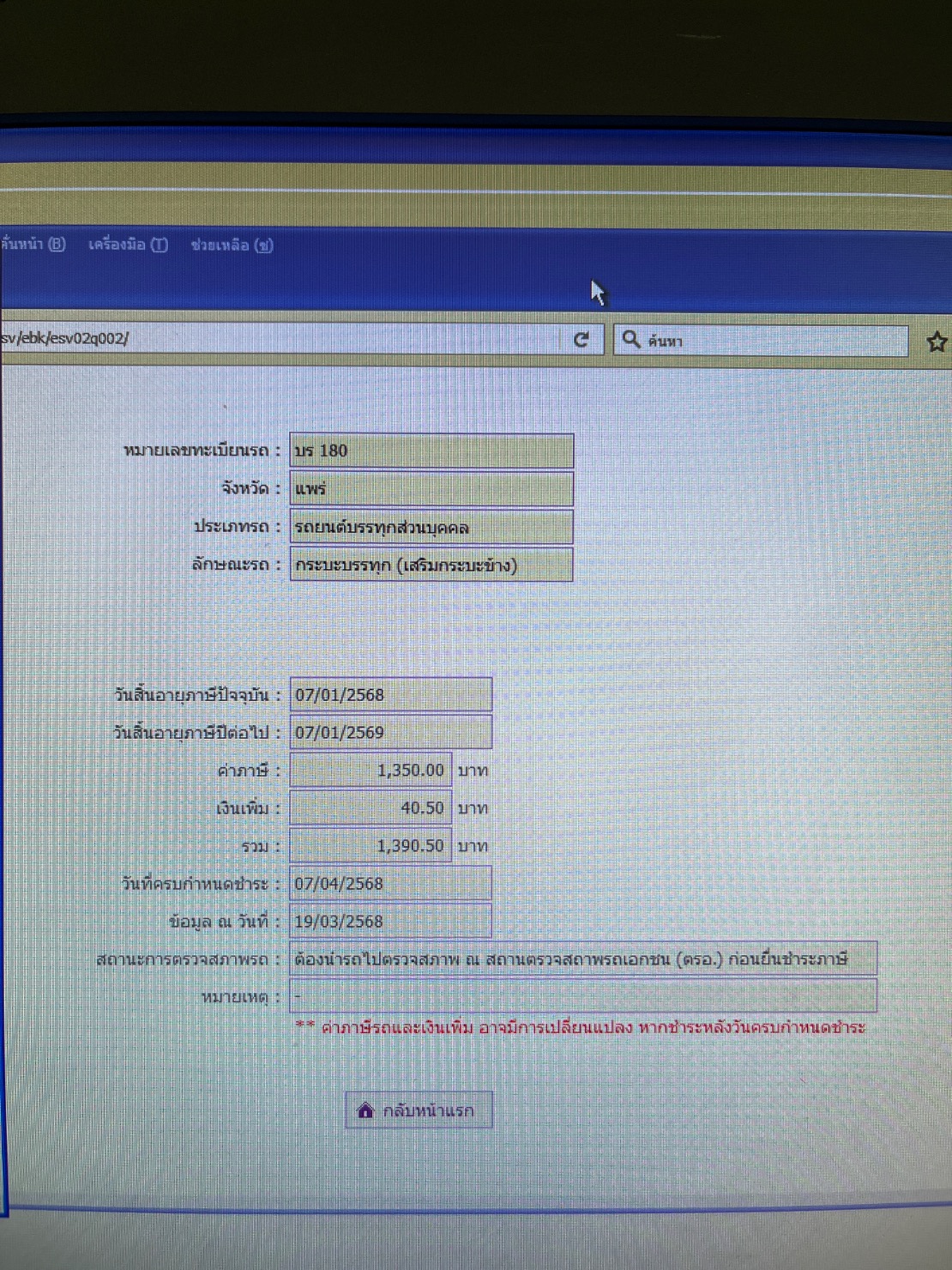This screenshot has height=1270, width=952.
Task: Open the ค้นหน้า (B) menu
Action: pos(33,245)
